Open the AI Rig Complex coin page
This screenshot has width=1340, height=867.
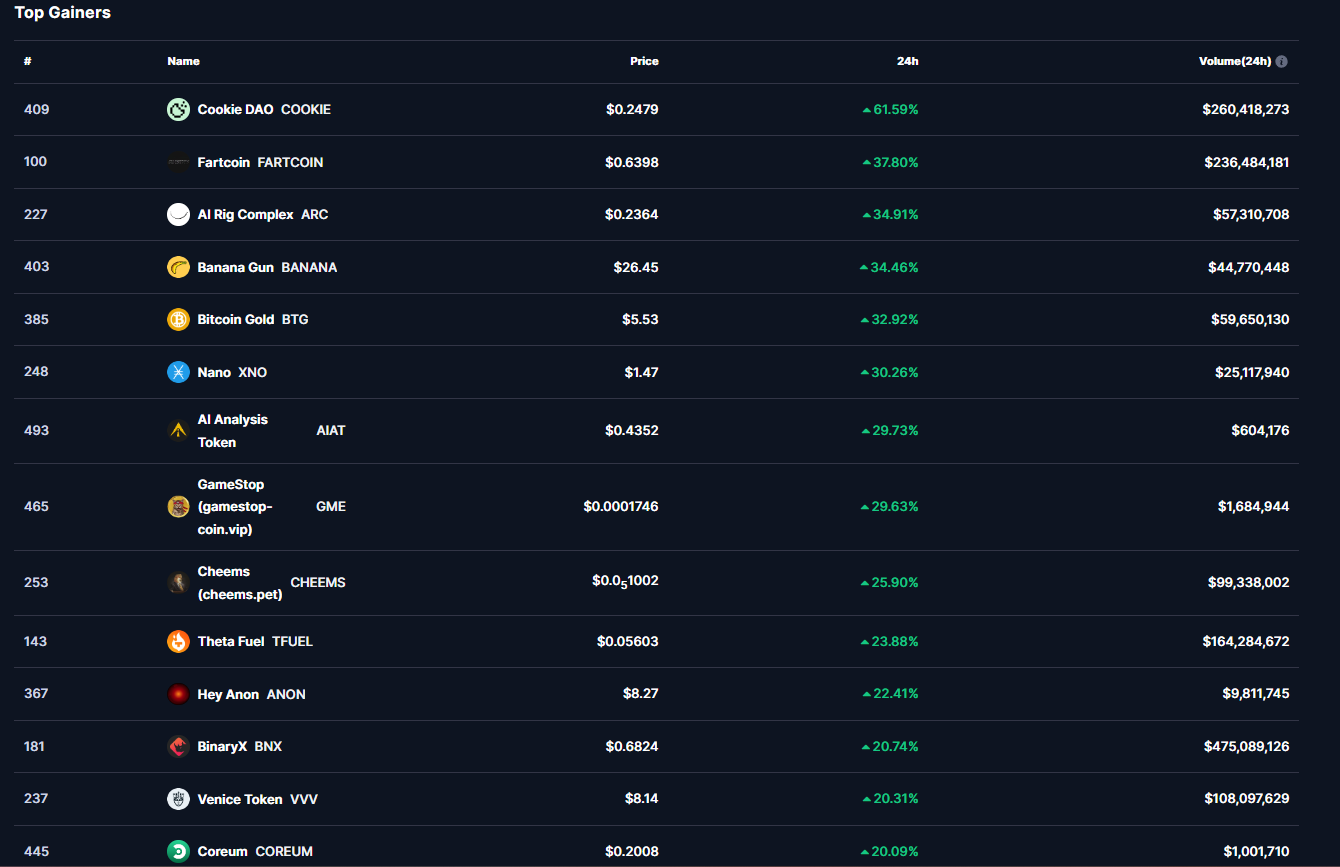point(246,215)
